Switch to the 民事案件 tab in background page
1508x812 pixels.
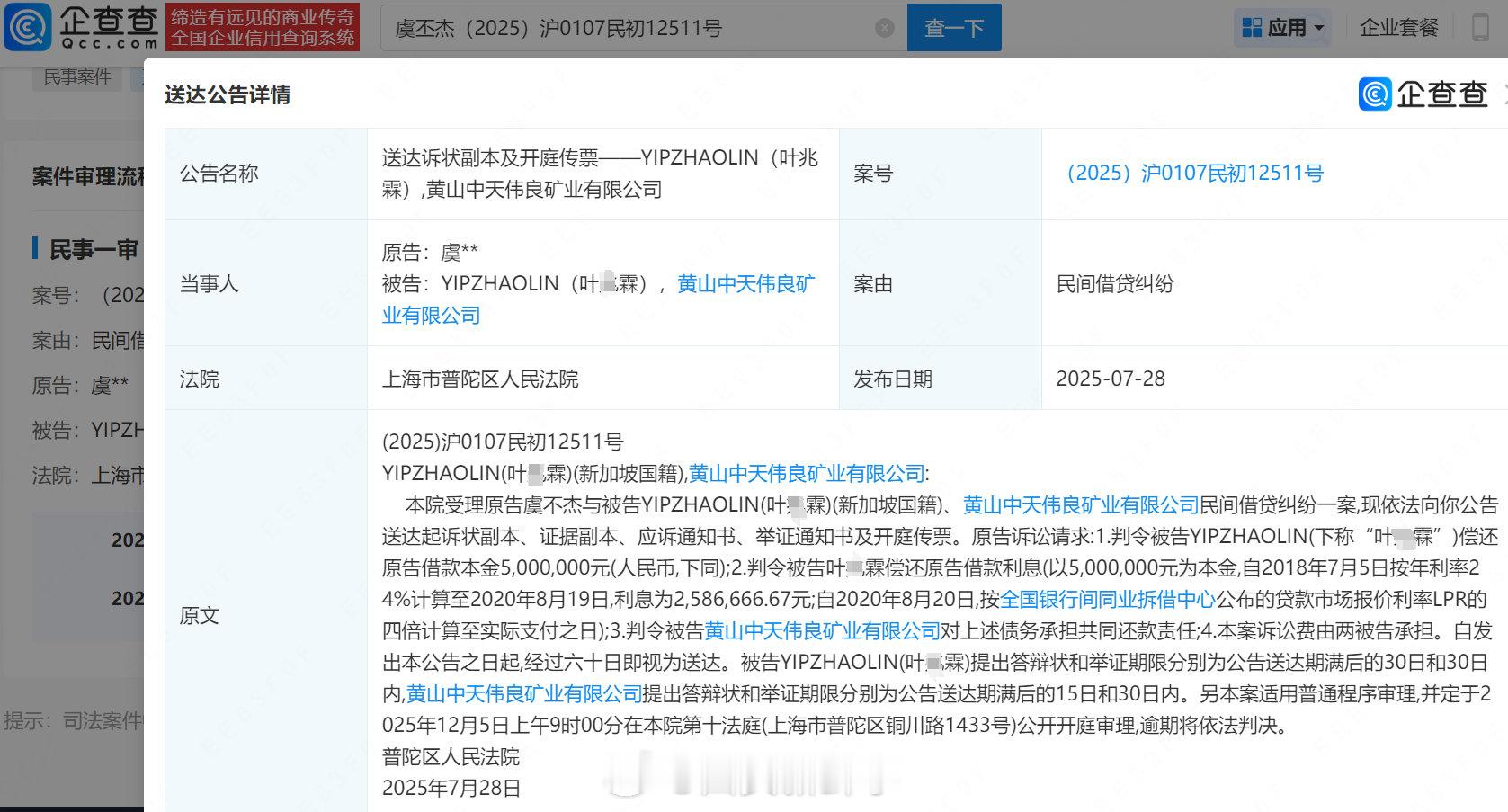77,76
